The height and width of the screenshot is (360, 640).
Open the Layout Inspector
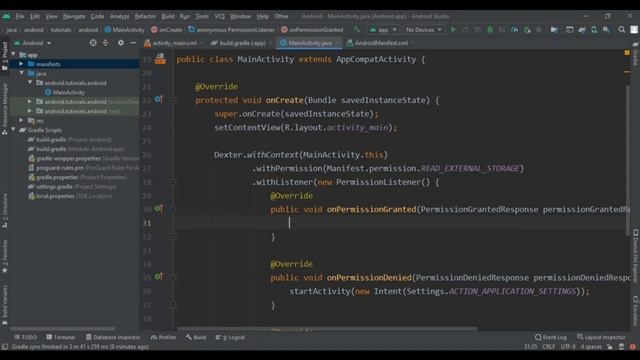601,337
